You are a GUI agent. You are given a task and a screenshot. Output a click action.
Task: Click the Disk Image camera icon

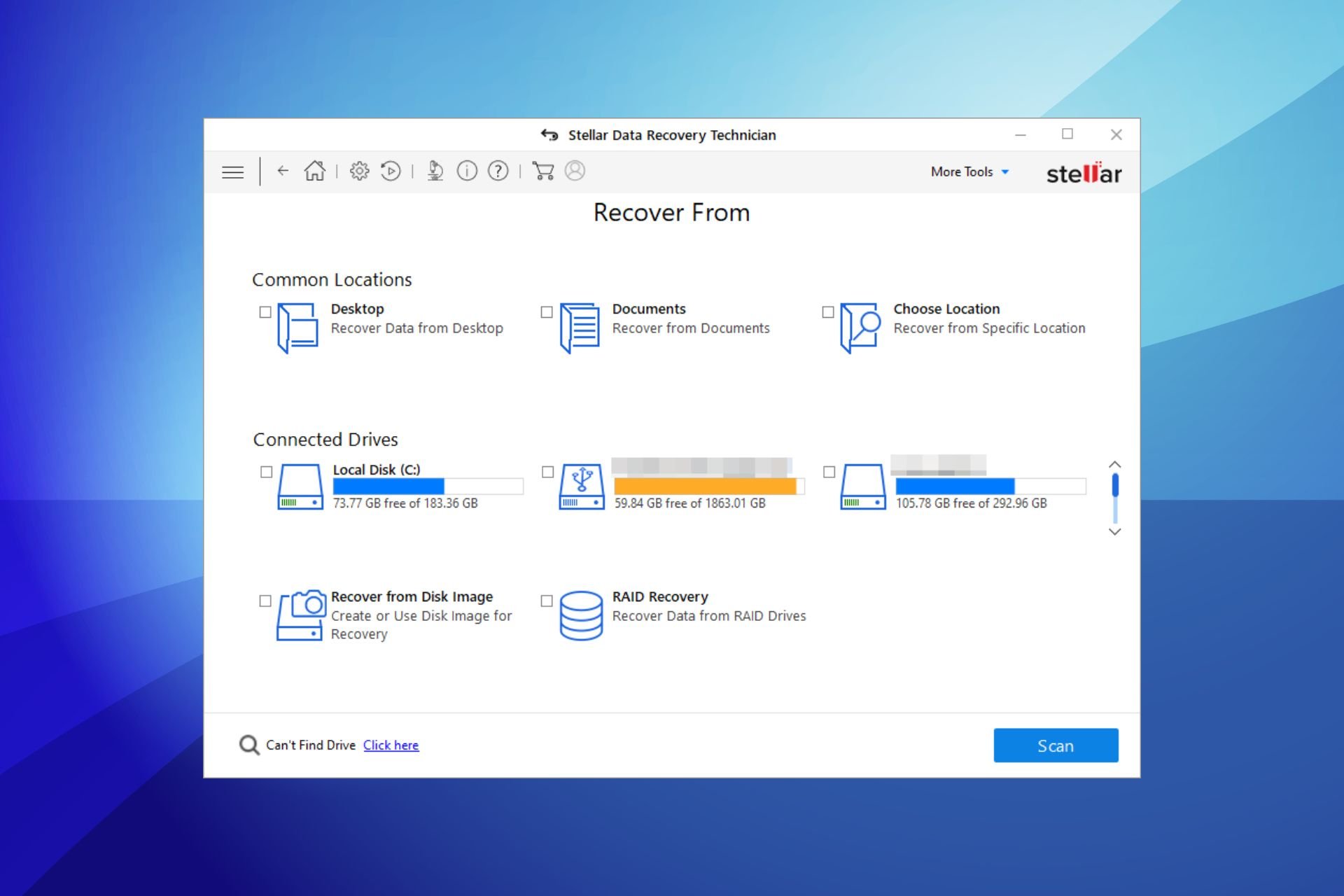(x=301, y=615)
